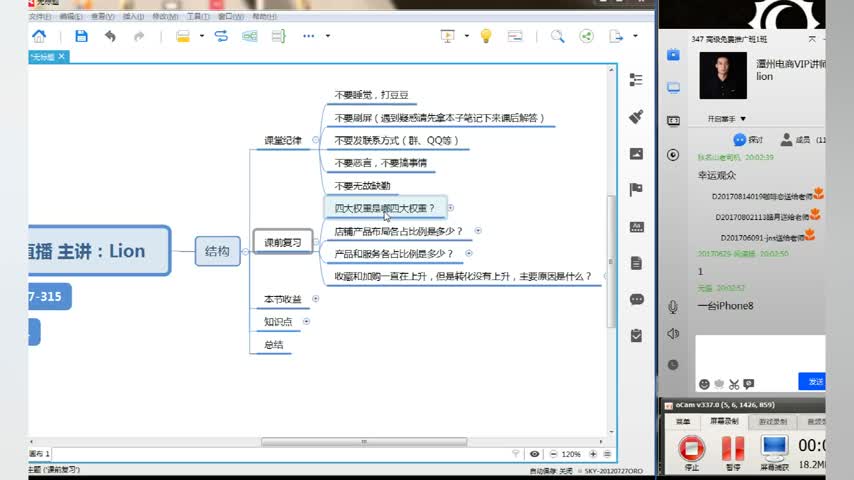Click speaker volume icon in classroom window
854x480 pixels.
(x=673, y=333)
